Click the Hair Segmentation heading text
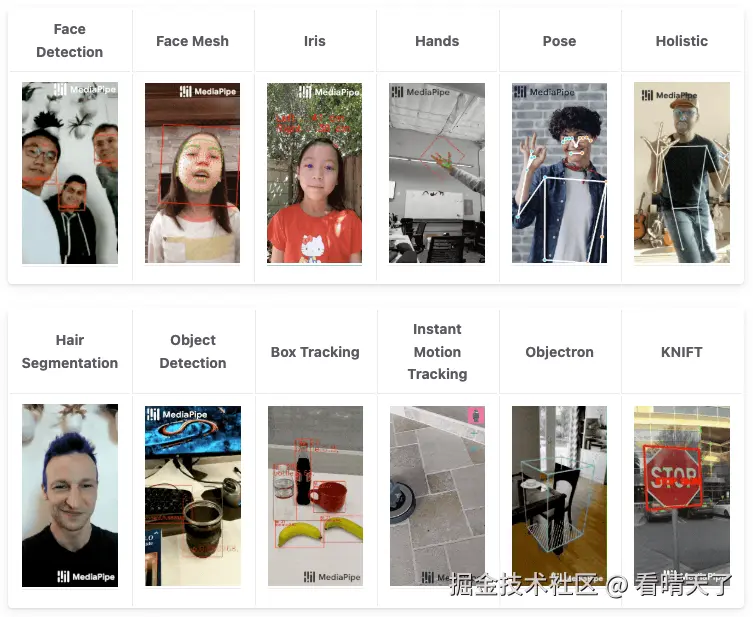753x617 pixels. [70, 351]
